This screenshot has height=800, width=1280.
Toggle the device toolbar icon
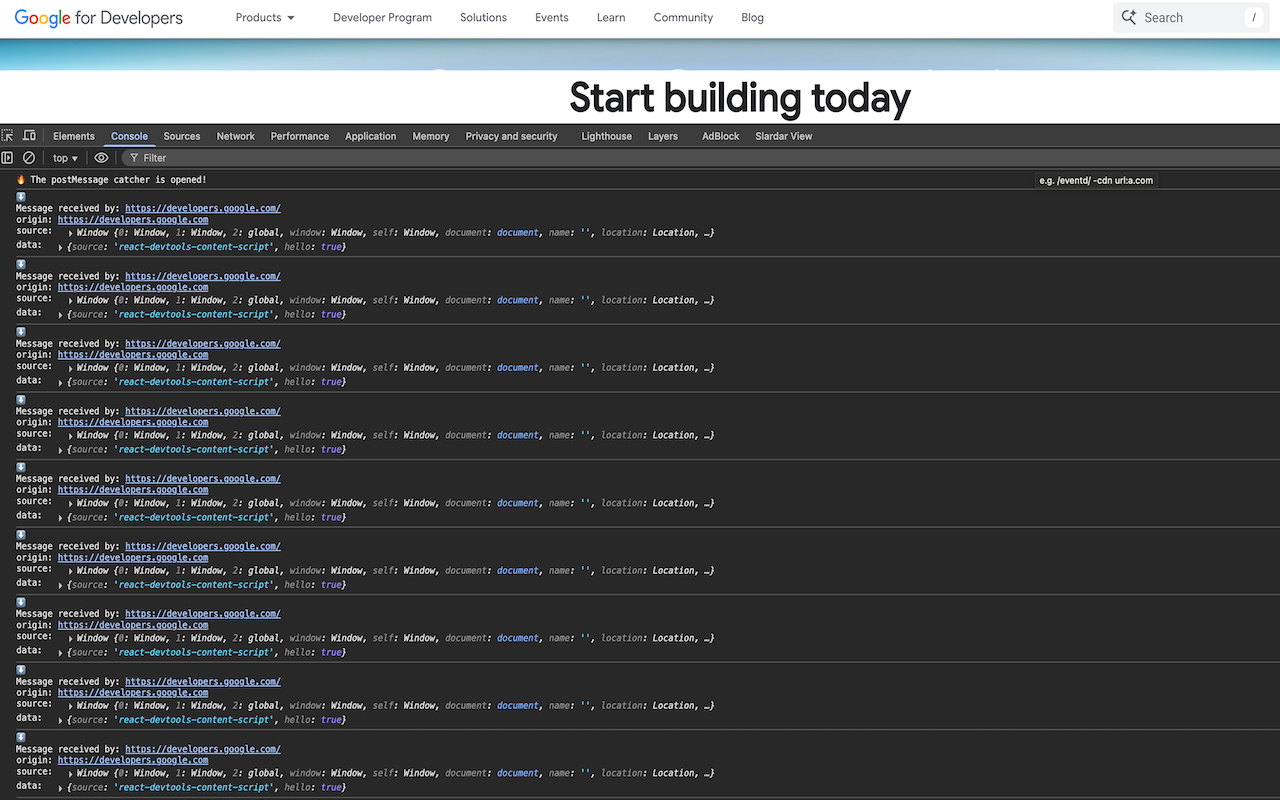(x=29, y=136)
